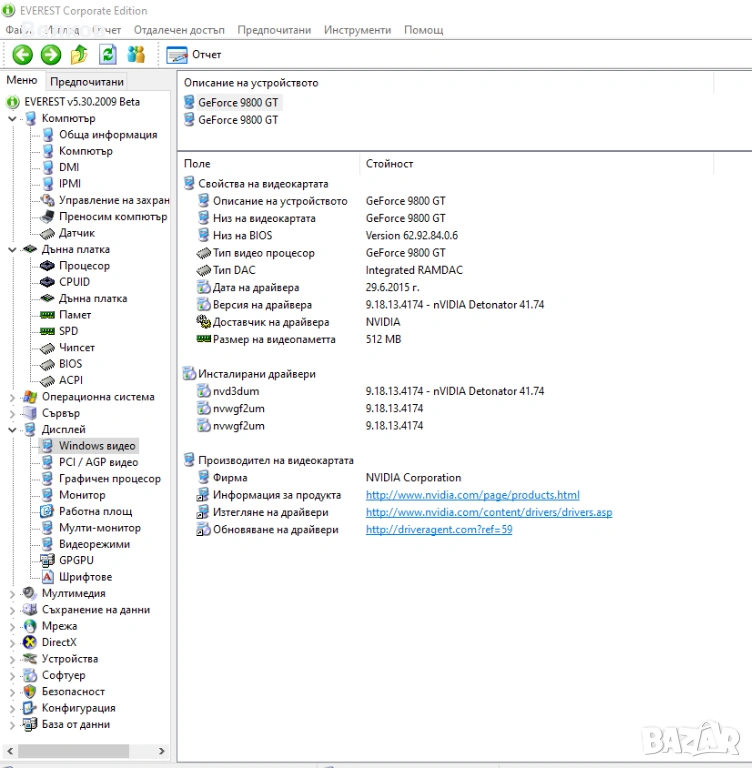Expand the DirectX tree node
This screenshot has width=752, height=768.
(x=13, y=643)
